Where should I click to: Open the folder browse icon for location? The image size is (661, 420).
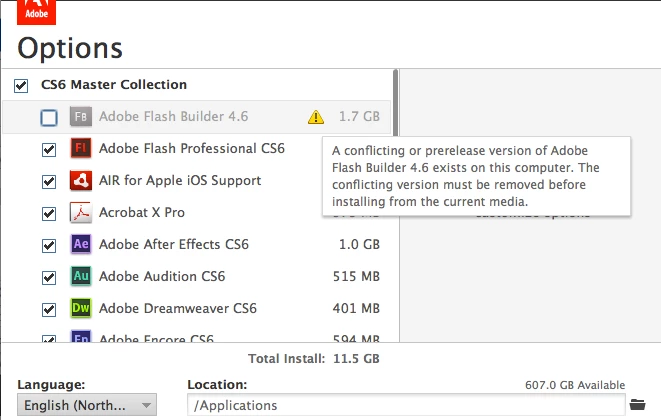click(638, 405)
